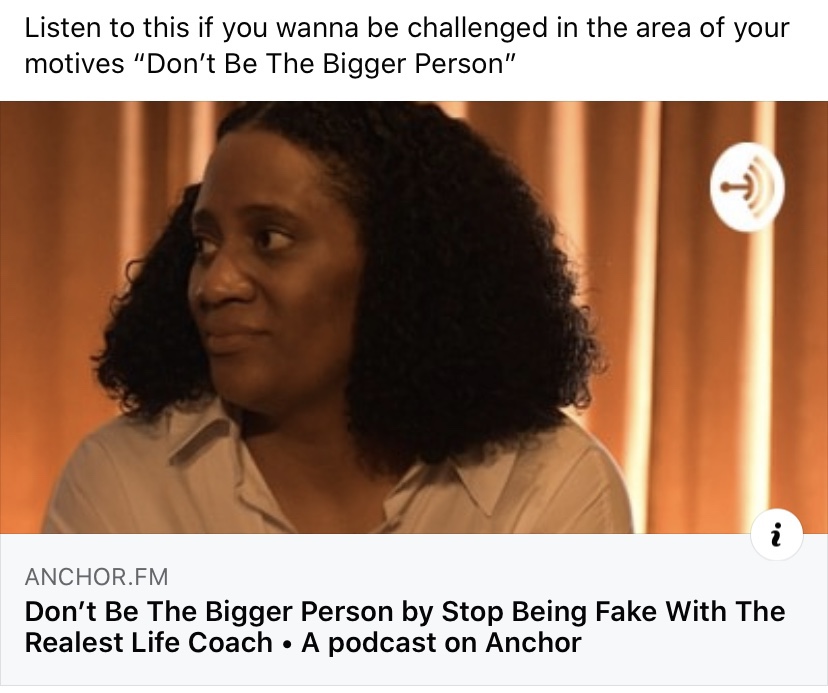Click the link preview card footer area
The width and height of the screenshot is (828, 693).
tap(414, 610)
